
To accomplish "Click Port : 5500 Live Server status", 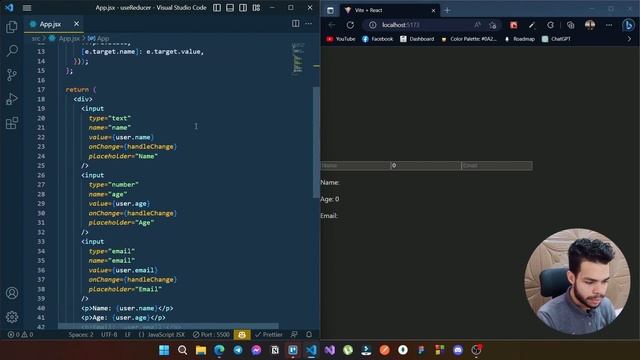I will (x=211, y=335).
